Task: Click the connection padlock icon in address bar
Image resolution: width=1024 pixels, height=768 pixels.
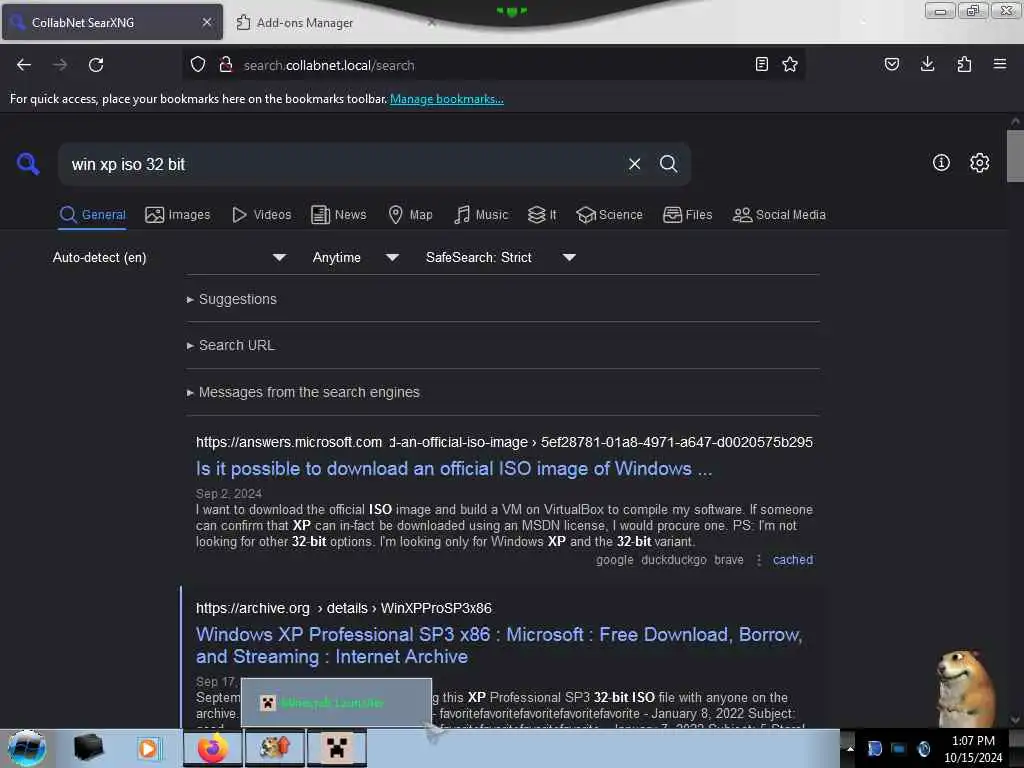Action: point(226,64)
